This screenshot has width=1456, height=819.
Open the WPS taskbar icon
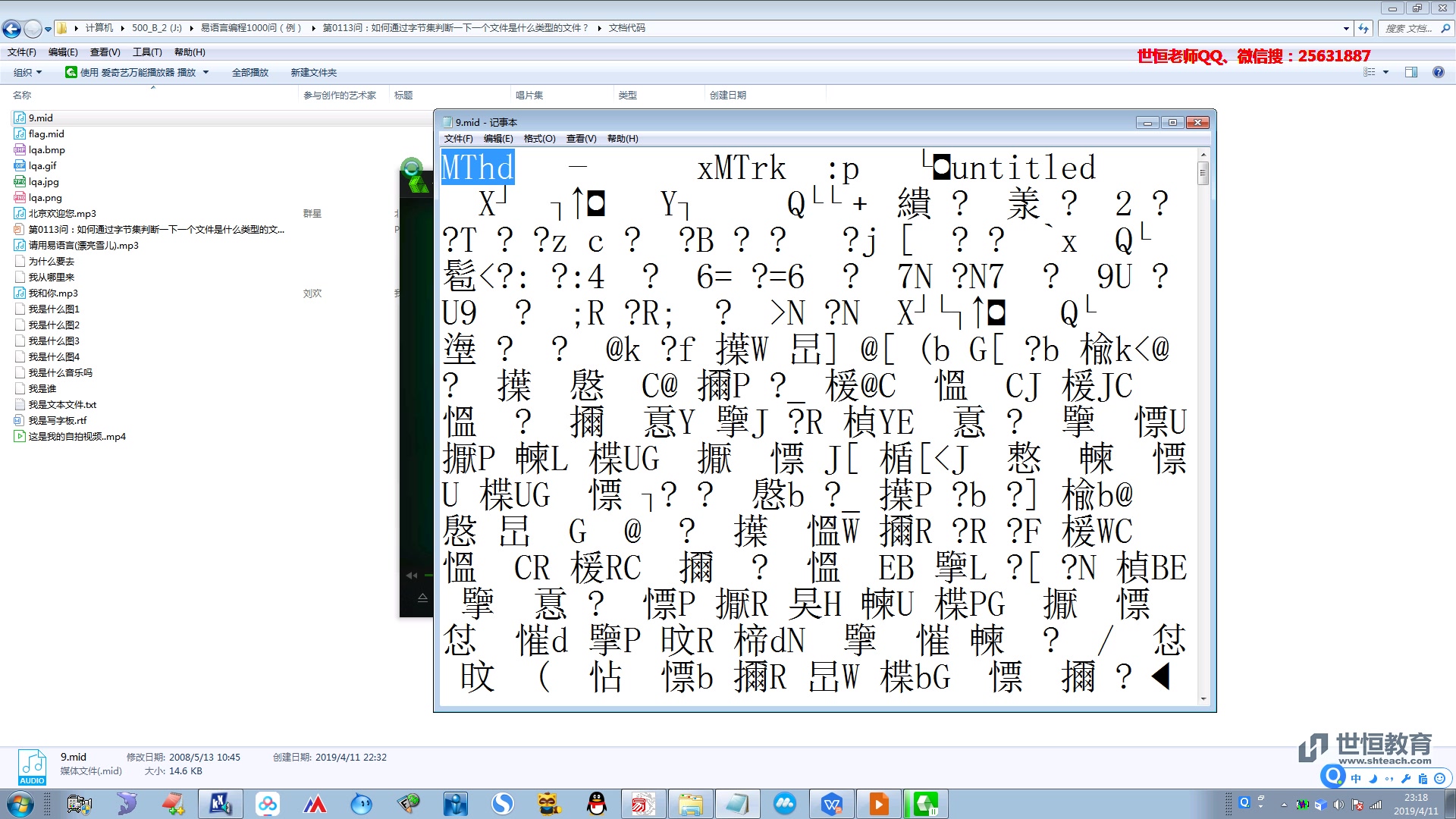click(x=832, y=804)
